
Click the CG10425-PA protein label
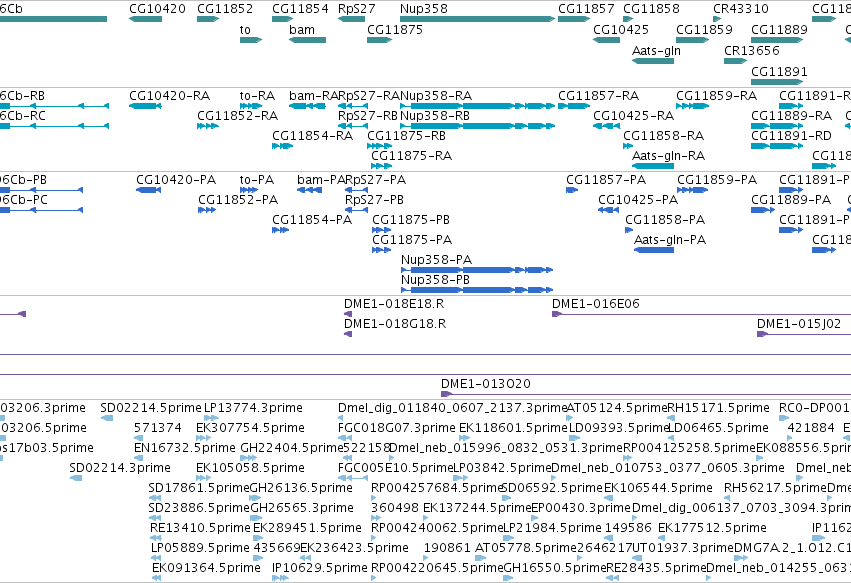(x=638, y=200)
